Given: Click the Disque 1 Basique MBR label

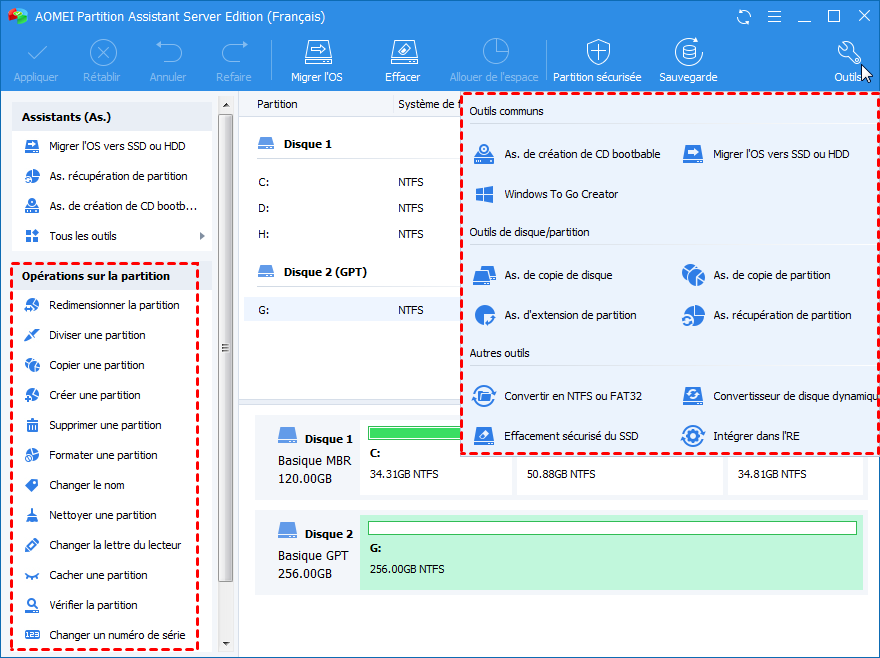Looking at the screenshot, I should click(x=314, y=458).
